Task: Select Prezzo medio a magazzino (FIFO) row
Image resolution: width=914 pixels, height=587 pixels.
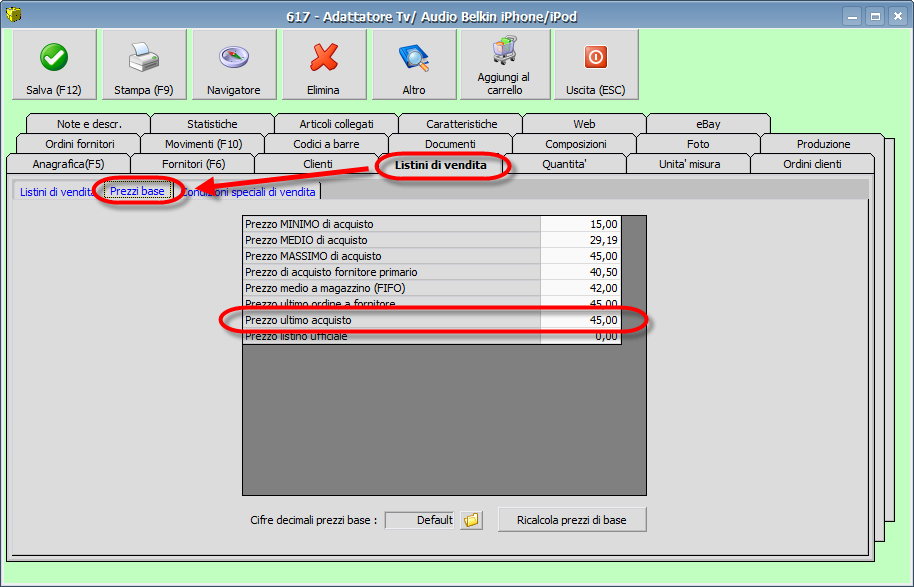Action: 432,288
